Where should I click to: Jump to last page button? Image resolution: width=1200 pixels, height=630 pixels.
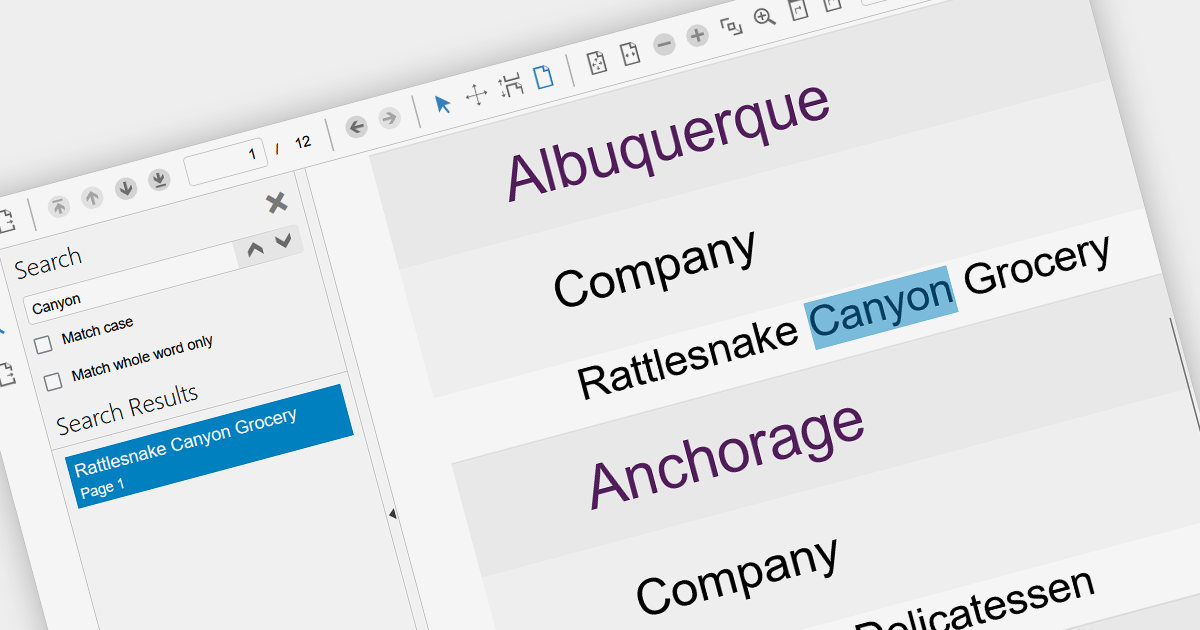(159, 180)
